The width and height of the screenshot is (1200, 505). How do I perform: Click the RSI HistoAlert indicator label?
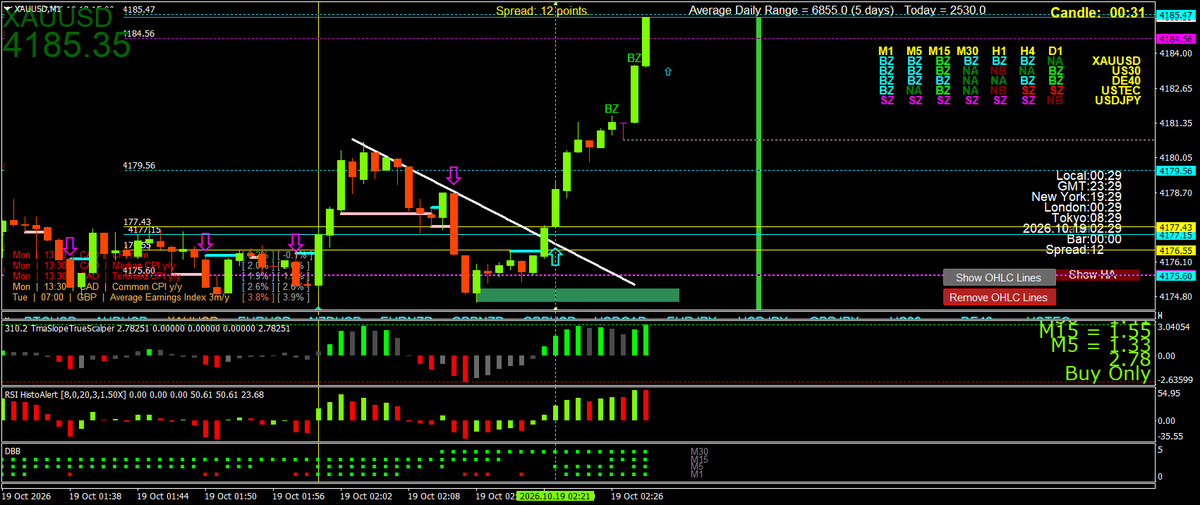pos(135,394)
